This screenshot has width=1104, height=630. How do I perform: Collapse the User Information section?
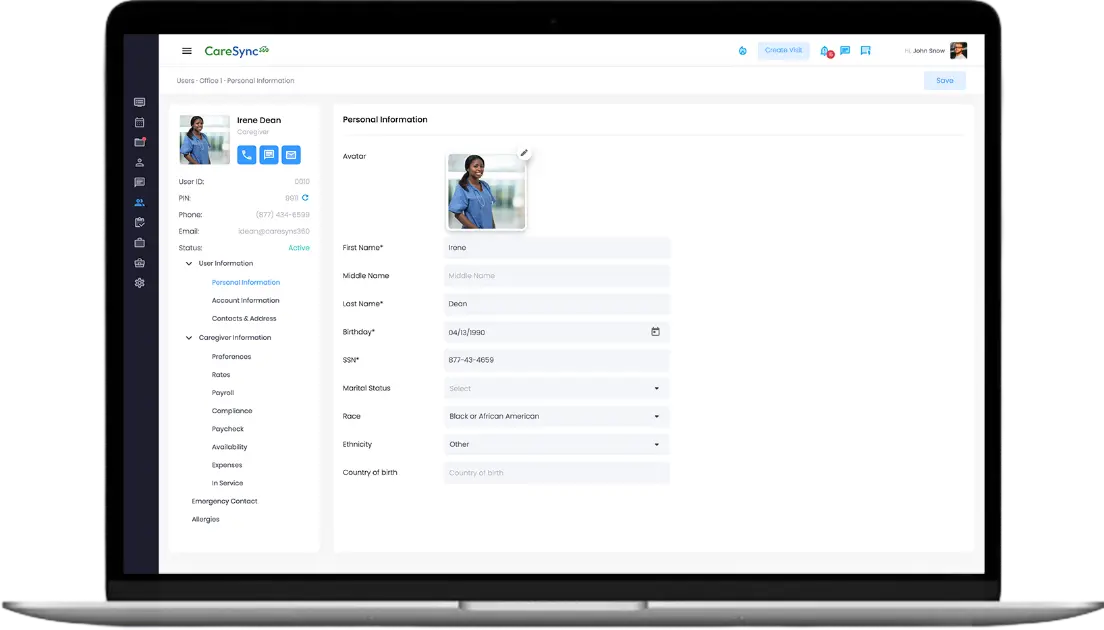tap(189, 264)
